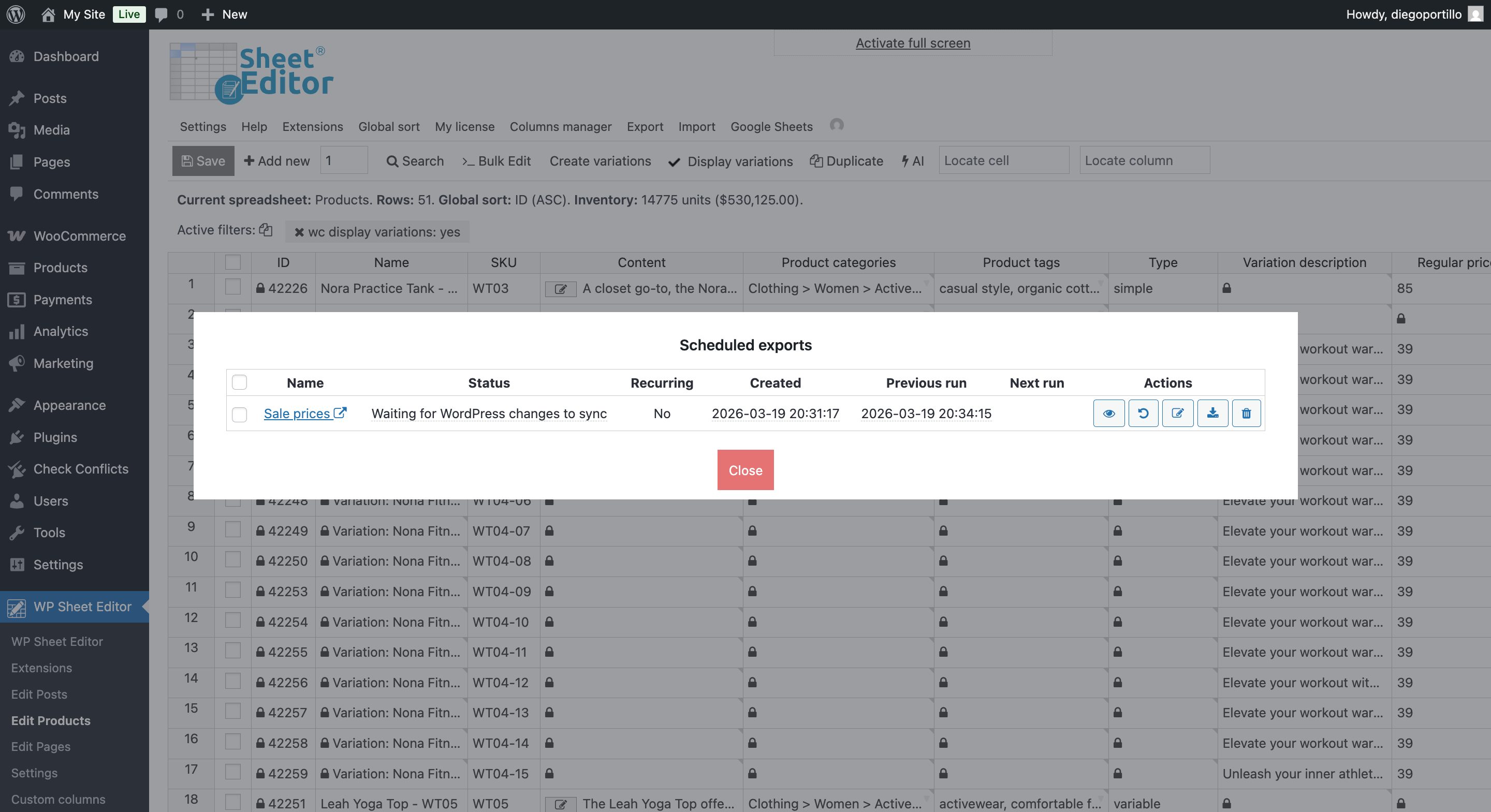Expand the Products sidebar menu
This screenshot has width=1491, height=812.
pyautogui.click(x=60, y=268)
